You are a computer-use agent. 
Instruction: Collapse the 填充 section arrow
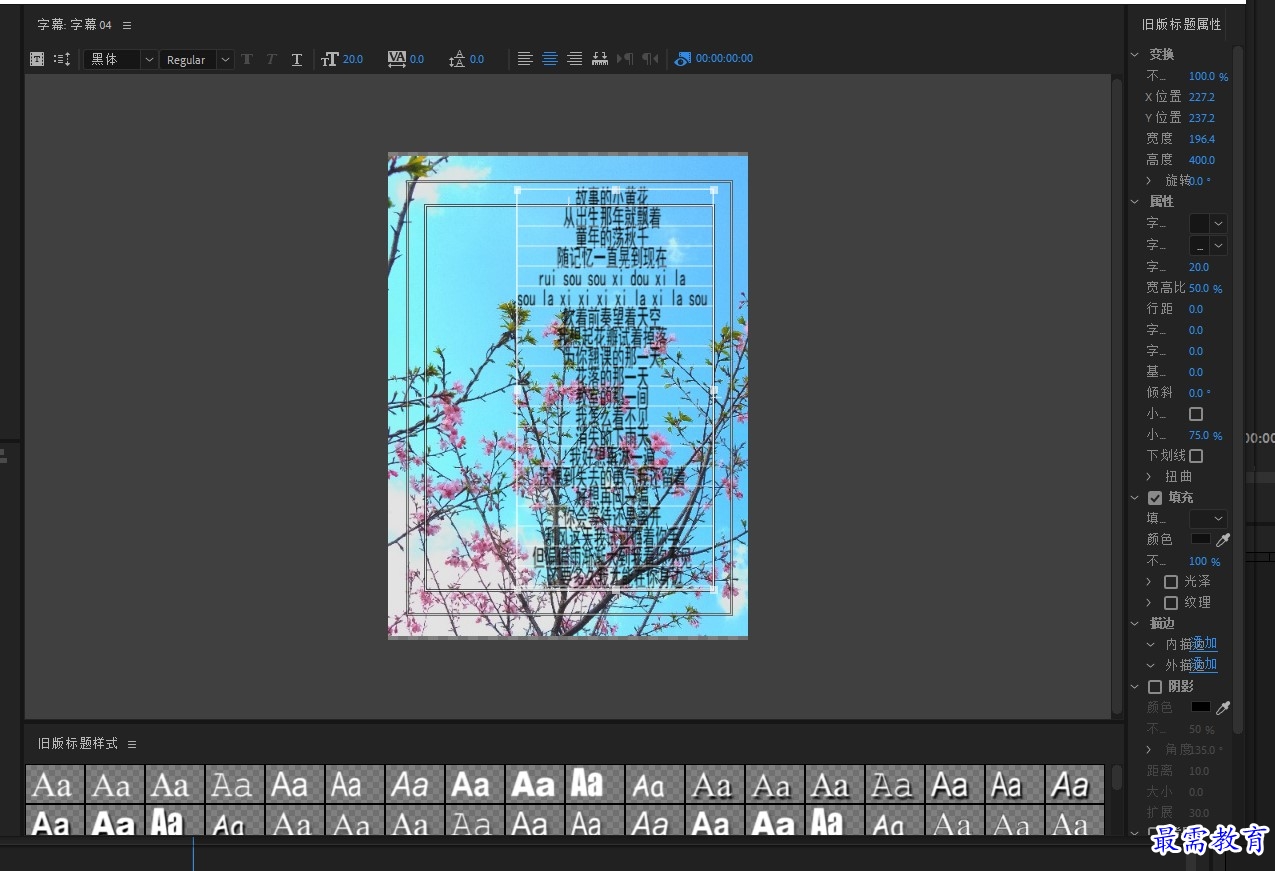point(1135,497)
